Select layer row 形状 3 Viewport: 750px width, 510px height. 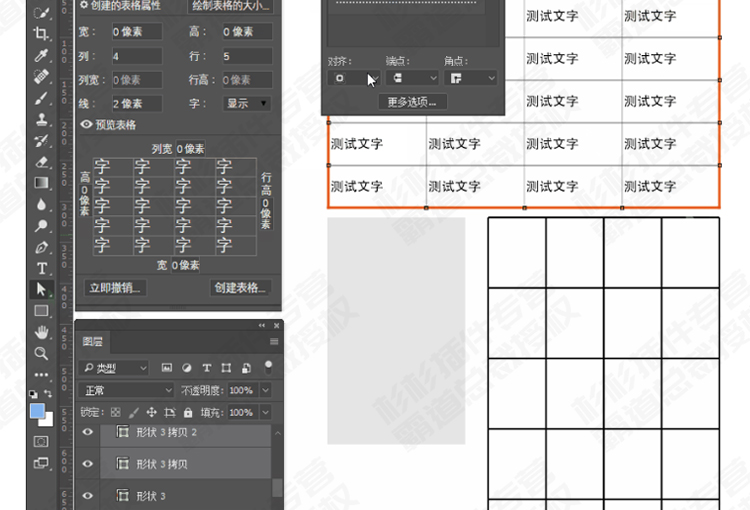click(x=186, y=496)
